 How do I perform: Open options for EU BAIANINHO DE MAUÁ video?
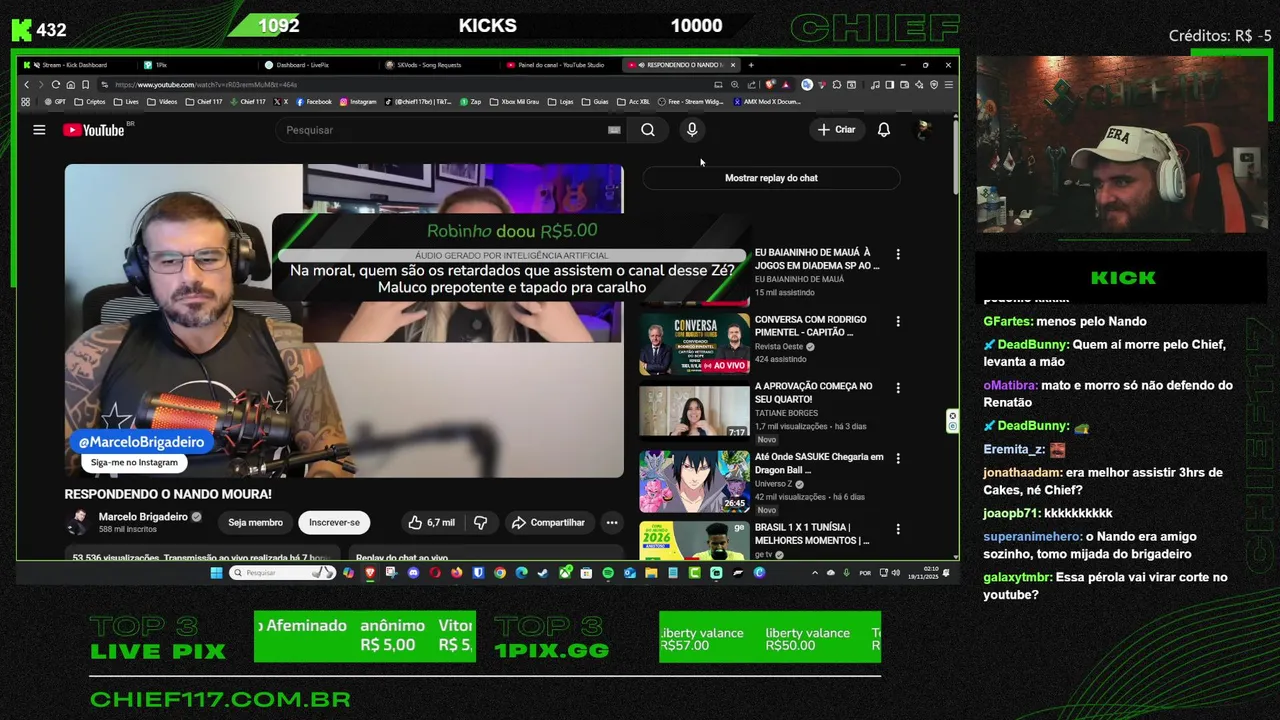coord(898,255)
